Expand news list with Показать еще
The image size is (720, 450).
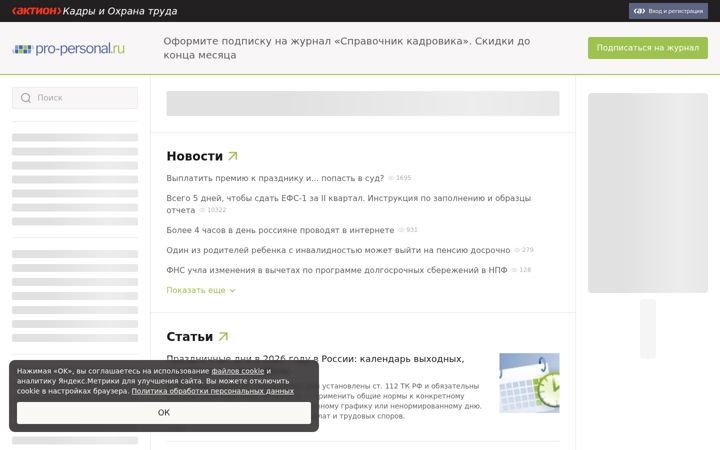tap(201, 290)
